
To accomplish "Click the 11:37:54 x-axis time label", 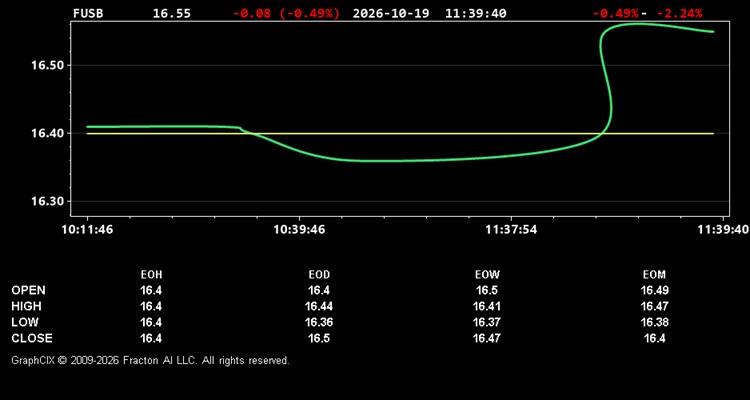I will 511,230.
